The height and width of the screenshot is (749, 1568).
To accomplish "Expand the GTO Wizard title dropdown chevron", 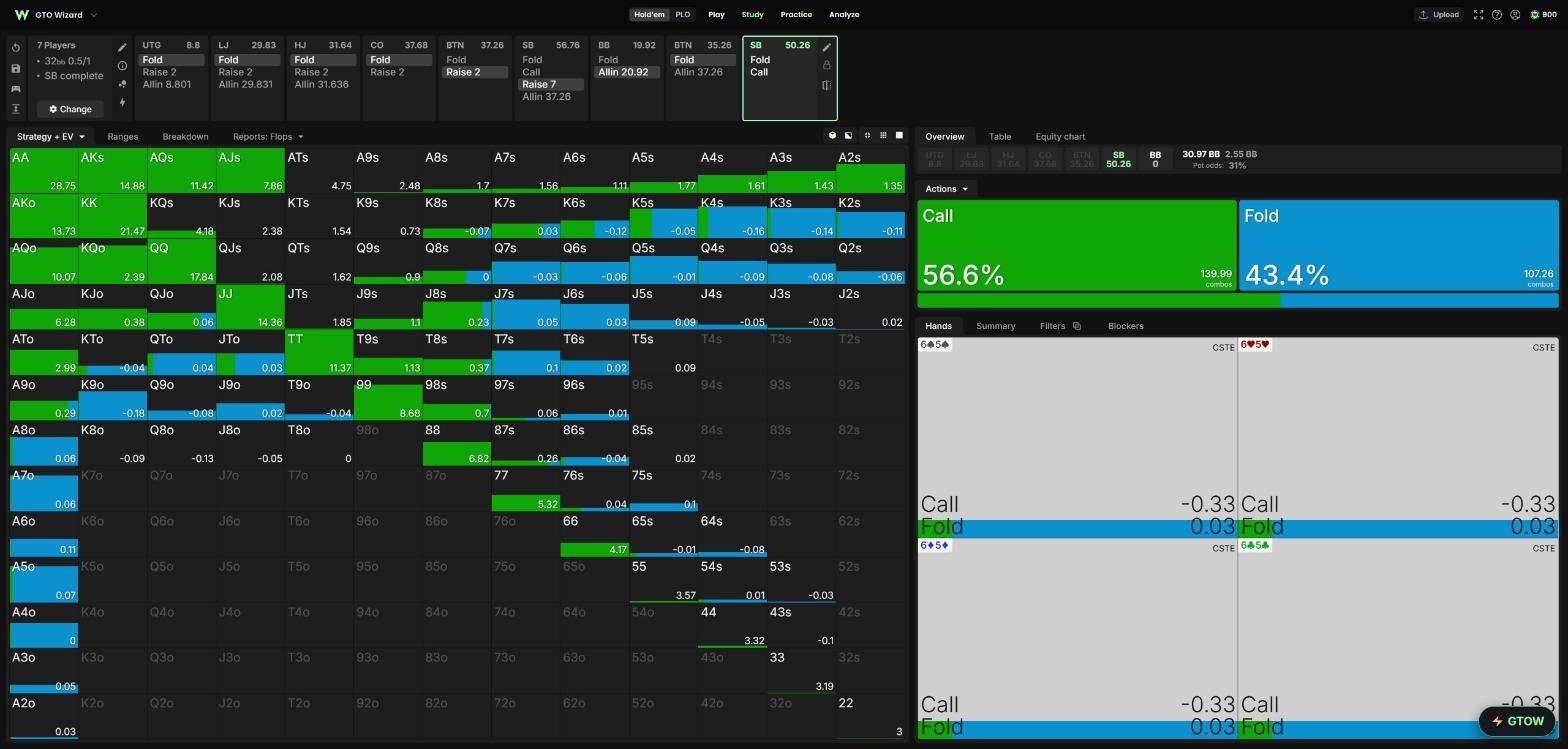I will click(94, 15).
